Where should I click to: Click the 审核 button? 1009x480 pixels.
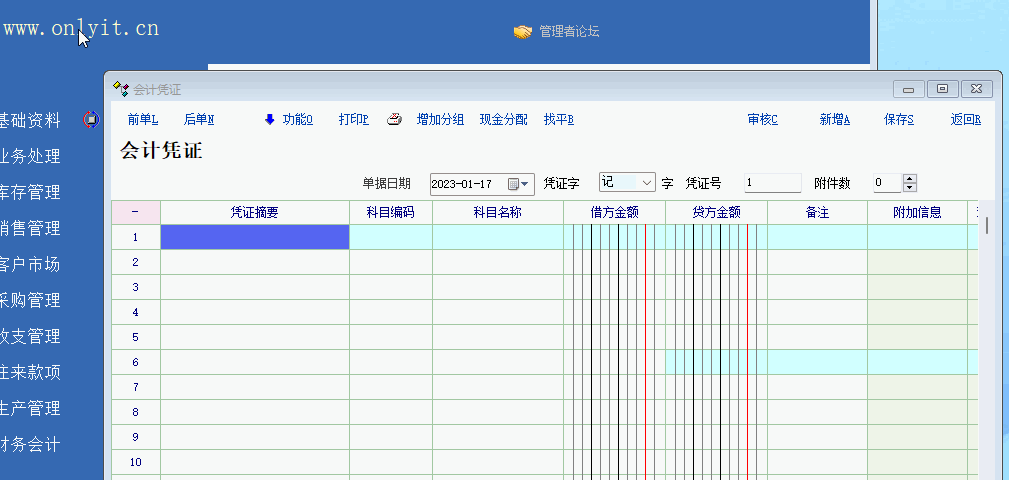(762, 120)
